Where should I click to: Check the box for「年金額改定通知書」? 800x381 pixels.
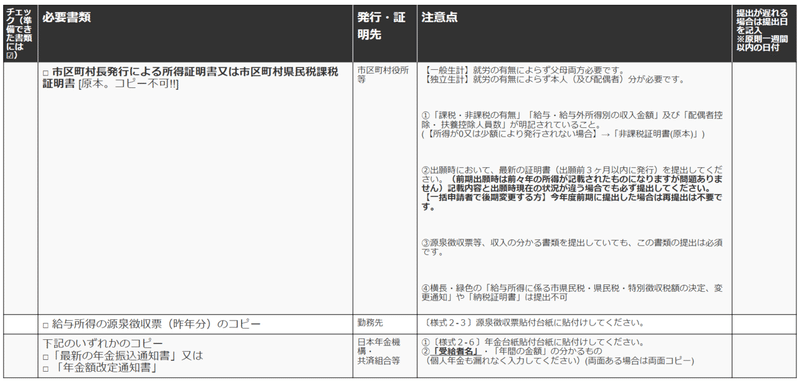pyautogui.click(x=45, y=369)
